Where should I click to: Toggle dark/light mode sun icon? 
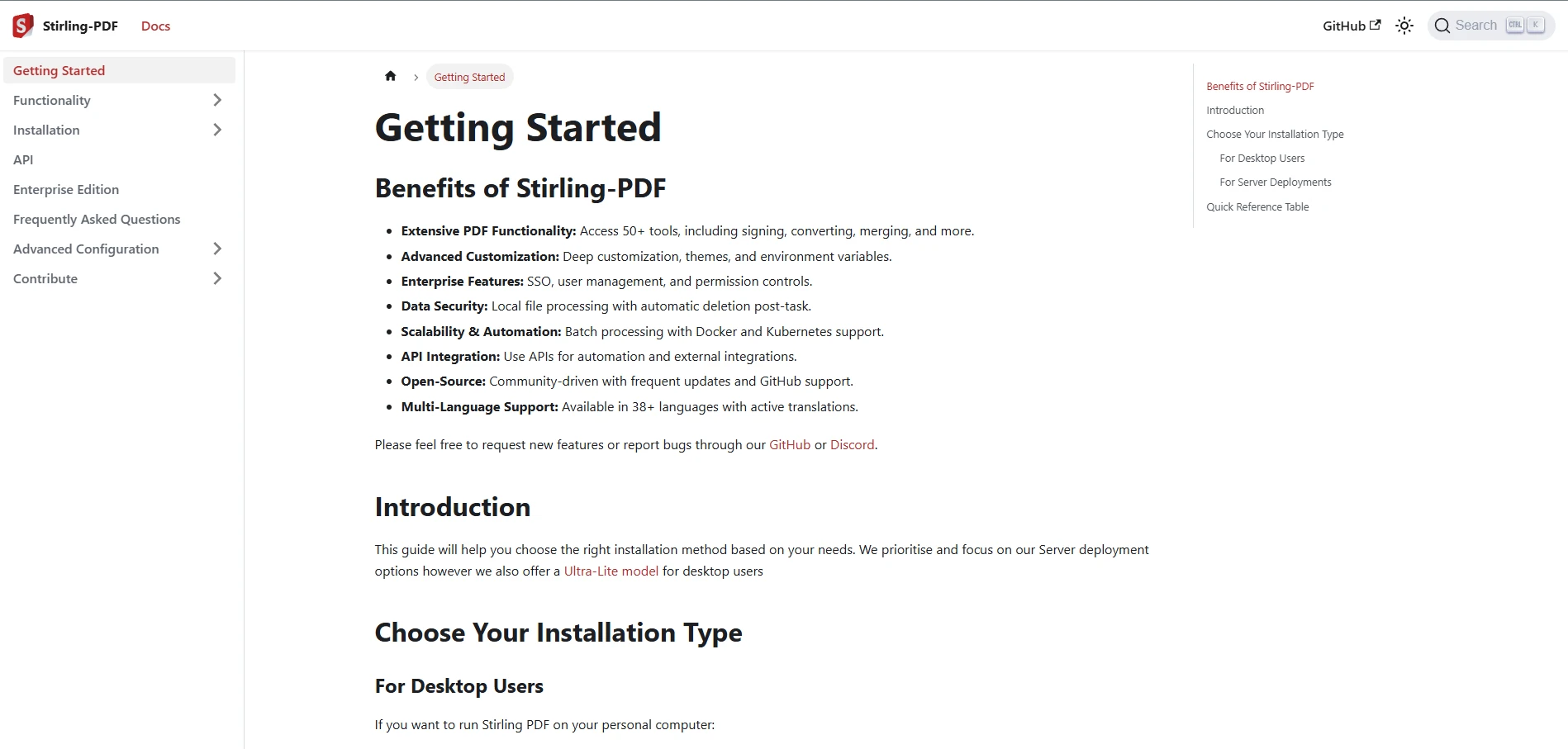[1404, 26]
